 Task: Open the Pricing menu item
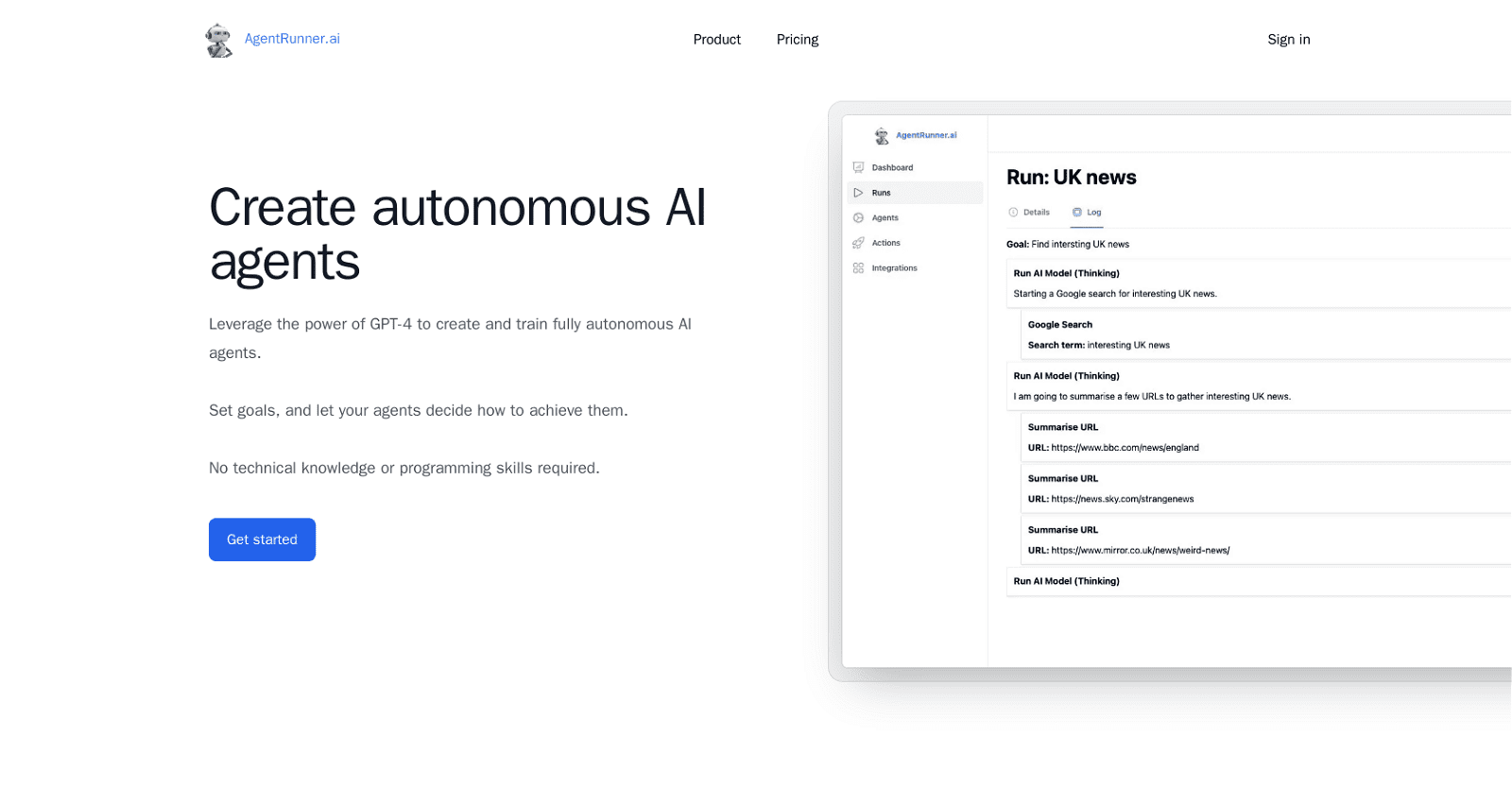(798, 40)
